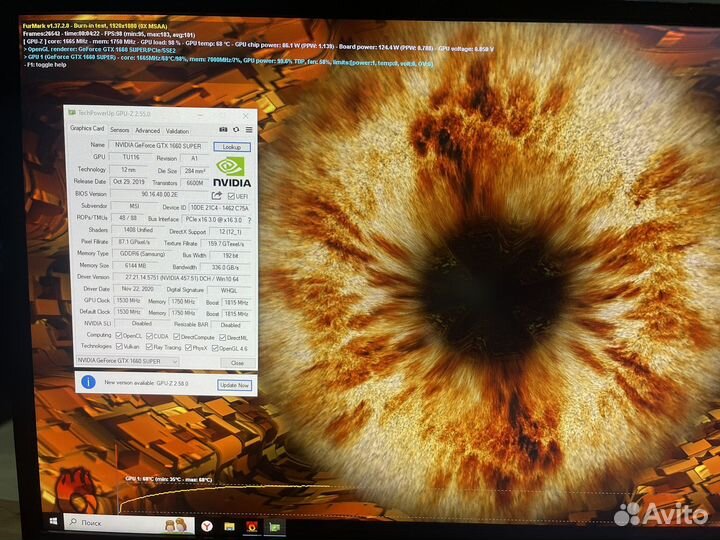The height and width of the screenshot is (540, 720).
Task: Toggle the OpenCL checkbox
Action: click(x=118, y=336)
